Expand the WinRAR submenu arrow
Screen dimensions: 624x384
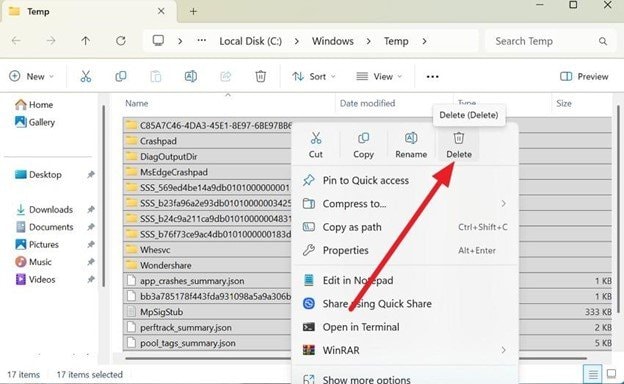click(x=503, y=350)
